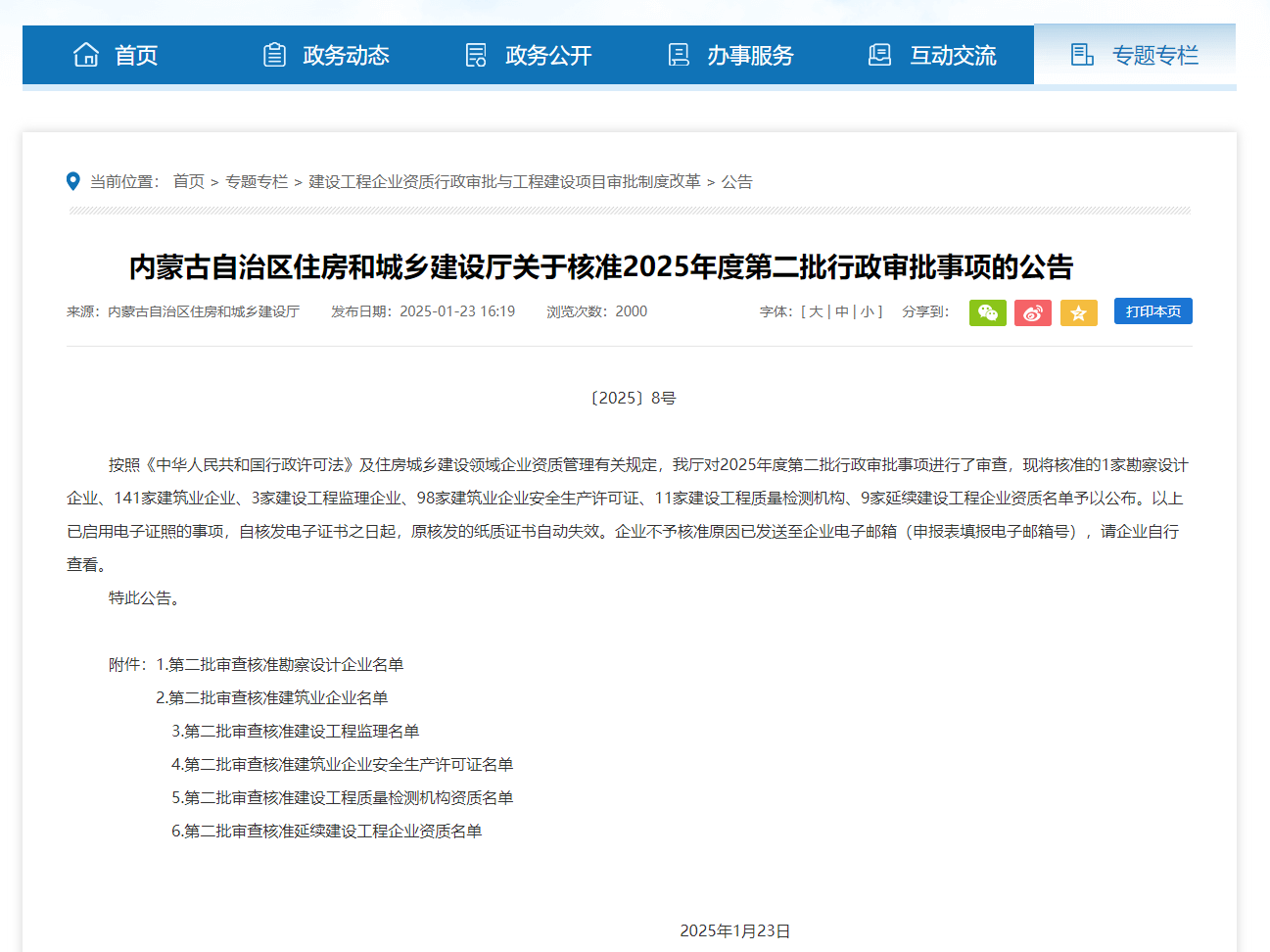Select the clipboard icon next to 政务动态
The image size is (1270, 952).
click(x=274, y=55)
